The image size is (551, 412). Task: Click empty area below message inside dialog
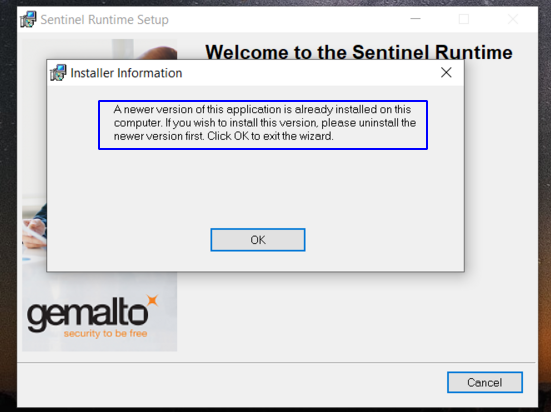tap(255, 188)
